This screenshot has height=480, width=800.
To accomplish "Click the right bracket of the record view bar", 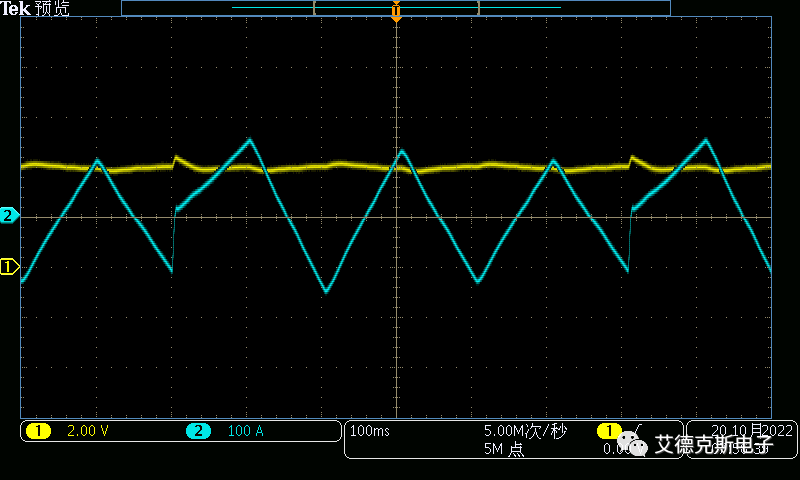I will point(479,7).
